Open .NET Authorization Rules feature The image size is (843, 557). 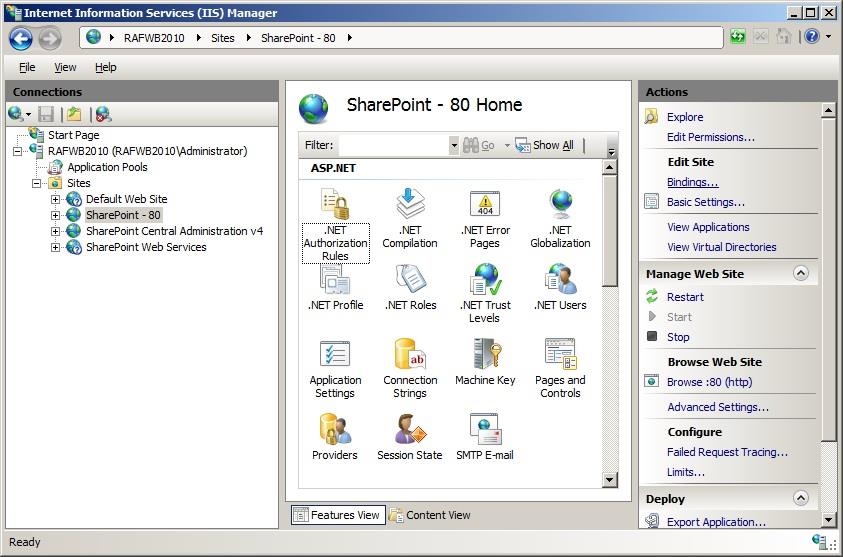click(335, 225)
